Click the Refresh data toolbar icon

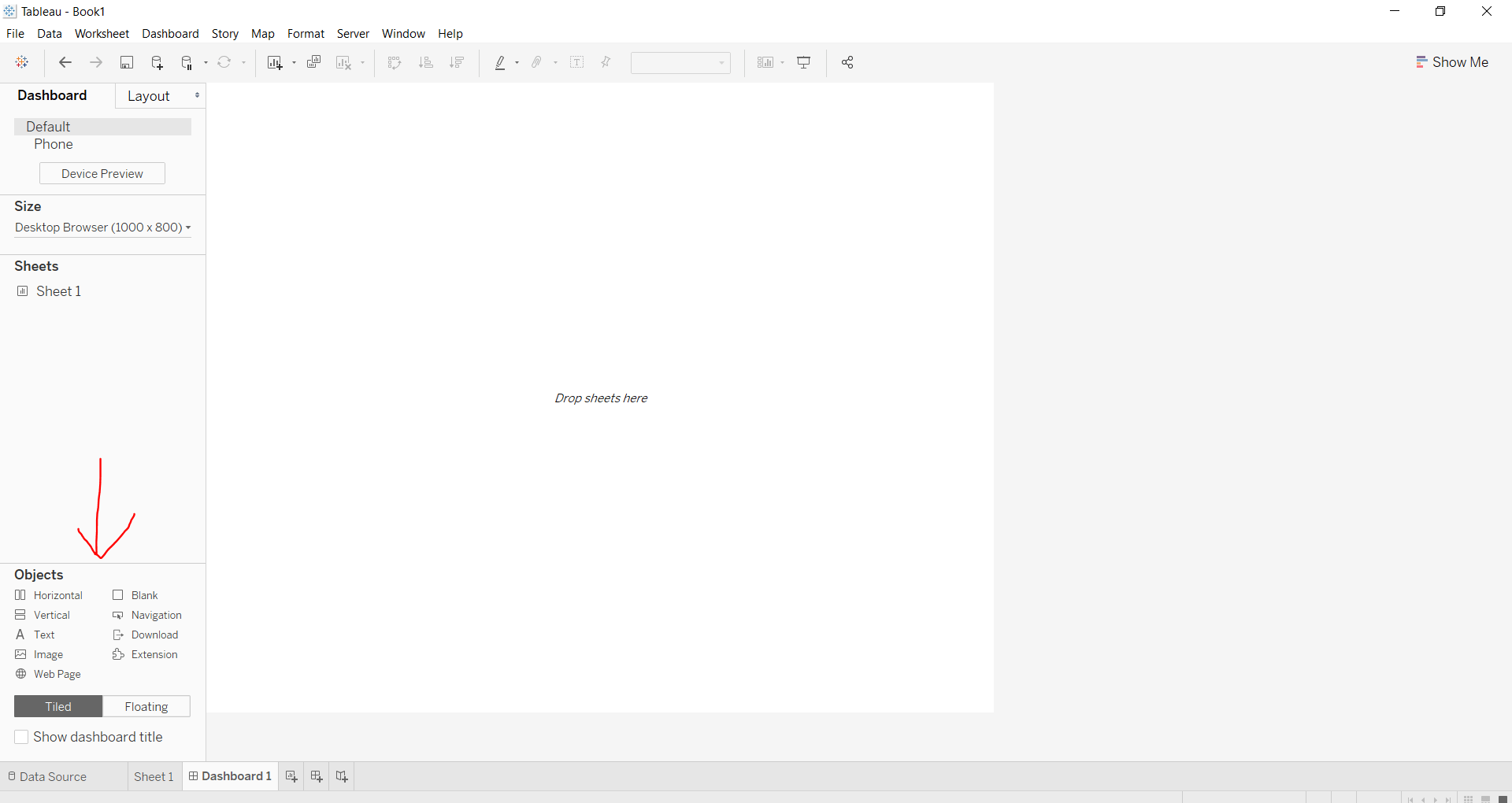pyautogui.click(x=224, y=62)
